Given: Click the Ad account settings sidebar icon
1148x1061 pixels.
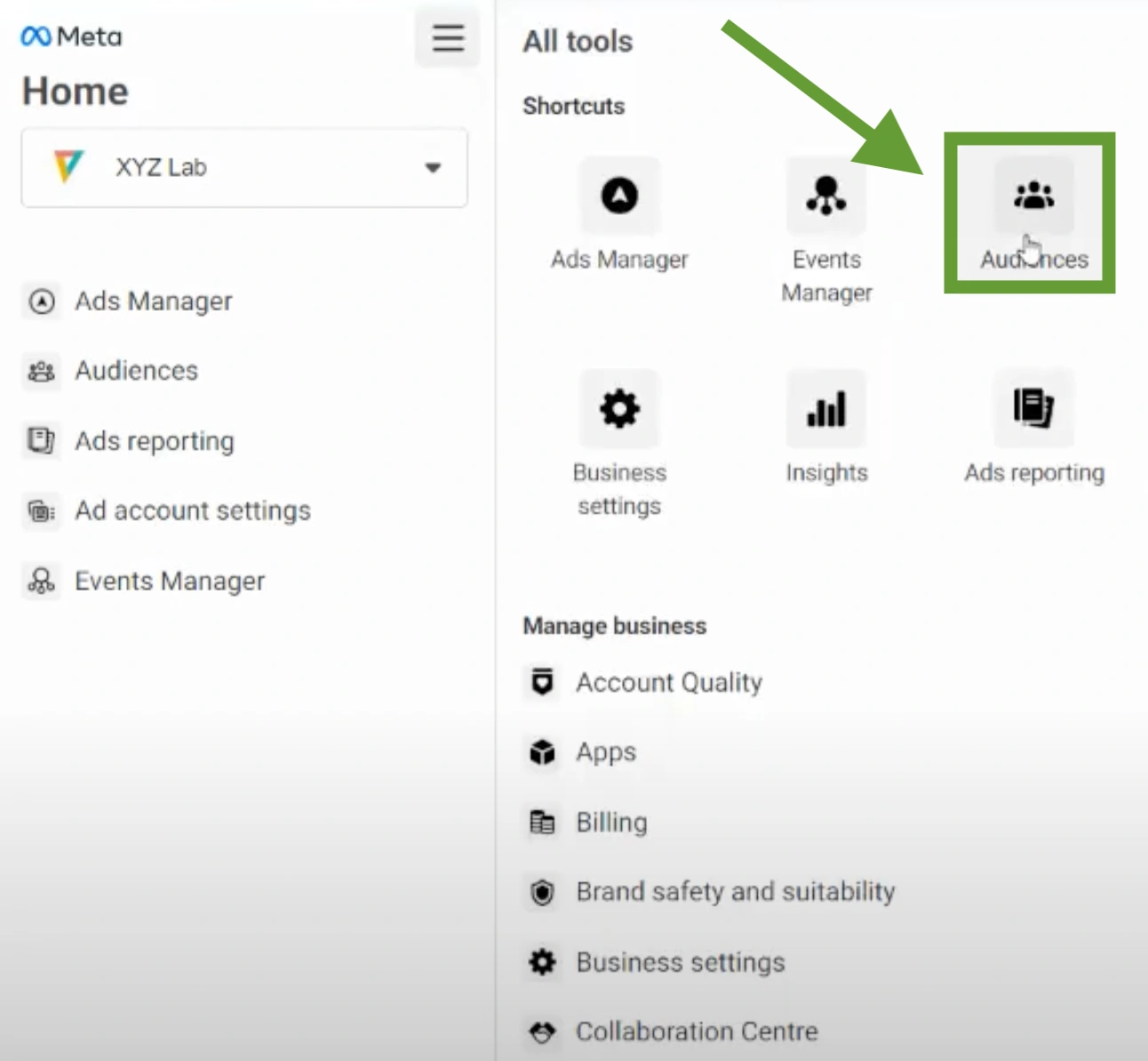Looking at the screenshot, I should click(x=42, y=510).
